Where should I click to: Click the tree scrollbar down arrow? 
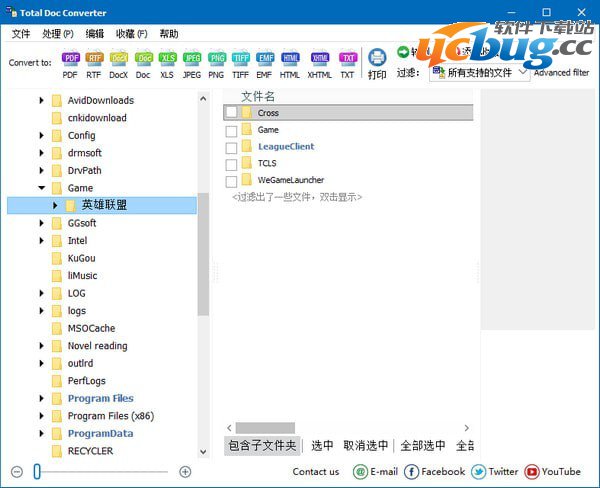pyautogui.click(x=203, y=452)
